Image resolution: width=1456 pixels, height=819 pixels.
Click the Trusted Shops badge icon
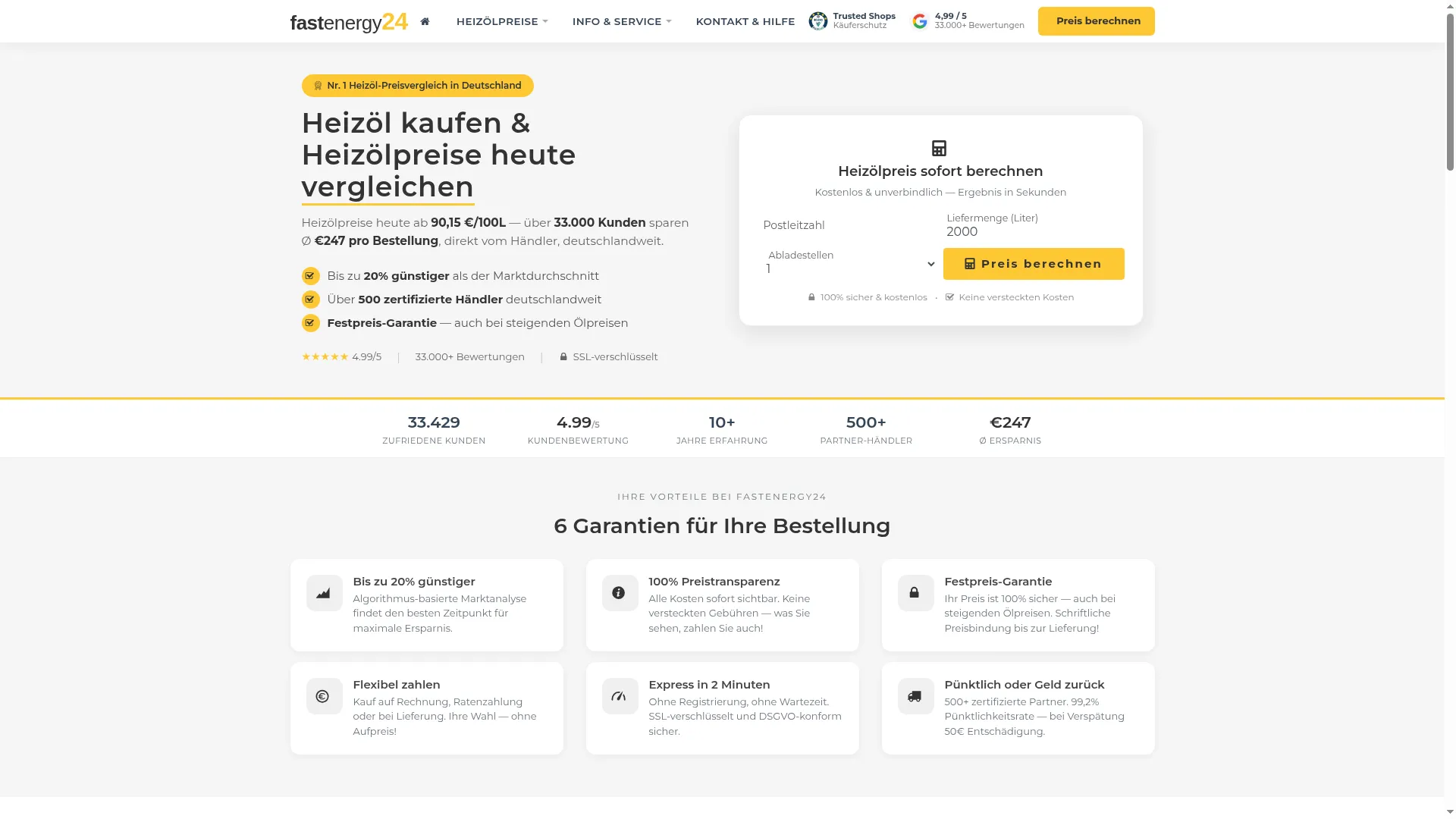coord(818,21)
